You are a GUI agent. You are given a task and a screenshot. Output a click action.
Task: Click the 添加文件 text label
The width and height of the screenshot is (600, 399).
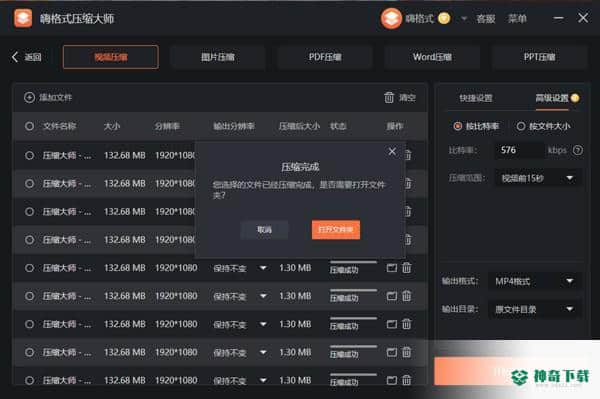click(55, 98)
